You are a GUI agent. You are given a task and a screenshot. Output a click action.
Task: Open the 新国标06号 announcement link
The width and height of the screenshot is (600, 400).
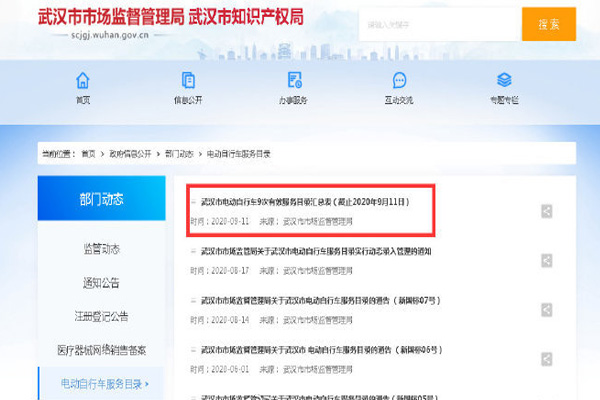coord(321,350)
